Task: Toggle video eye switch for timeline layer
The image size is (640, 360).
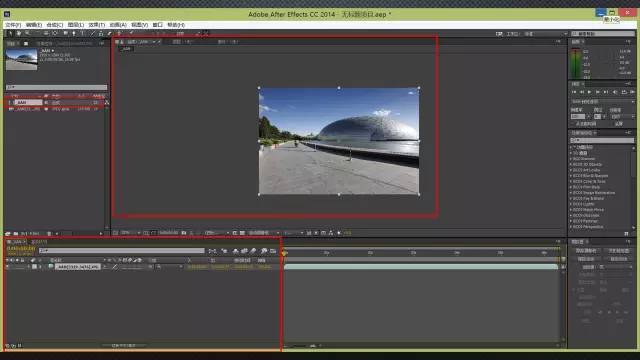Action: [x=7, y=267]
